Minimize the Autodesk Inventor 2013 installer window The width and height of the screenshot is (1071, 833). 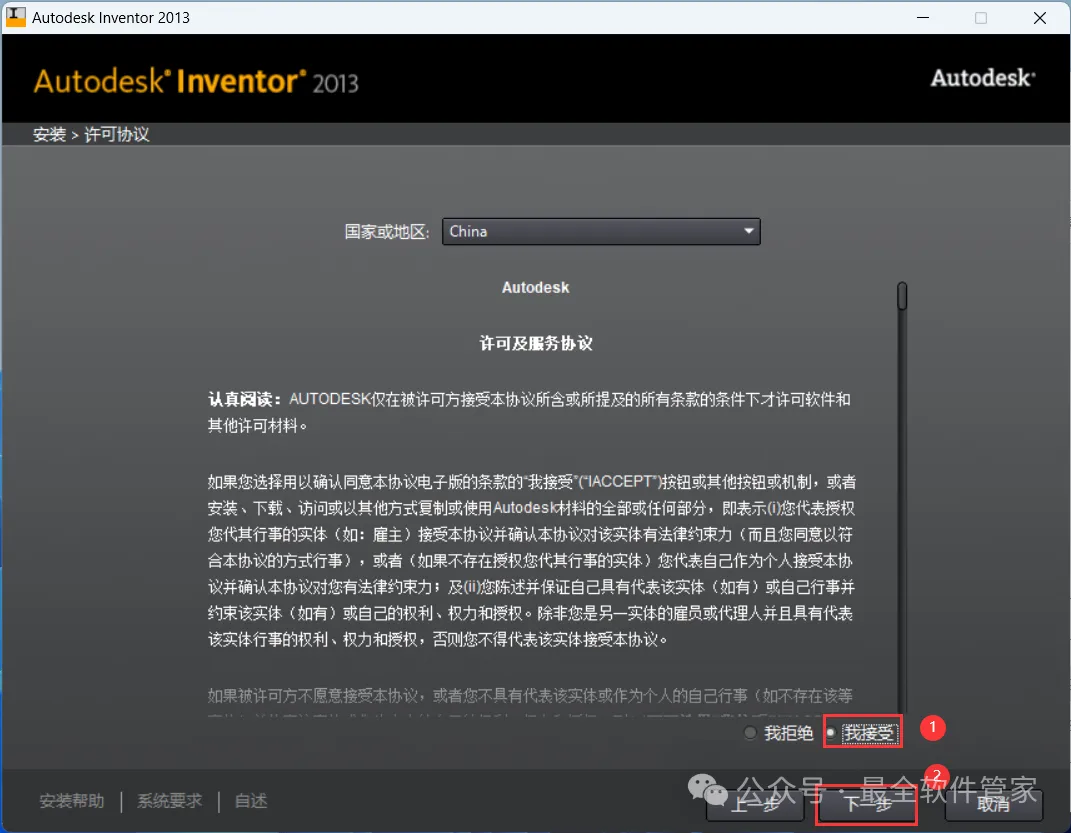click(923, 18)
